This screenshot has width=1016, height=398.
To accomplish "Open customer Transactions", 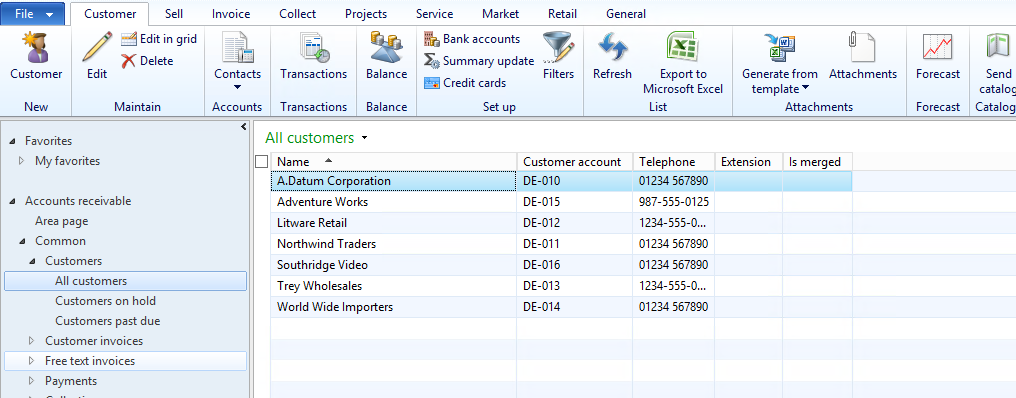I will tap(314, 56).
